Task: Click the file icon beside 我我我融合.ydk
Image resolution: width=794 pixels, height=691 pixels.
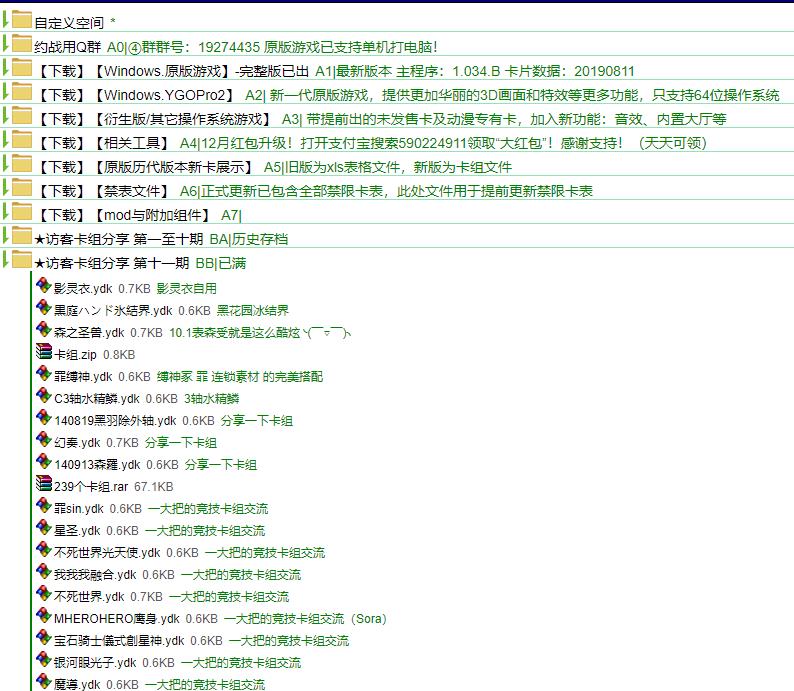Action: (x=44, y=572)
